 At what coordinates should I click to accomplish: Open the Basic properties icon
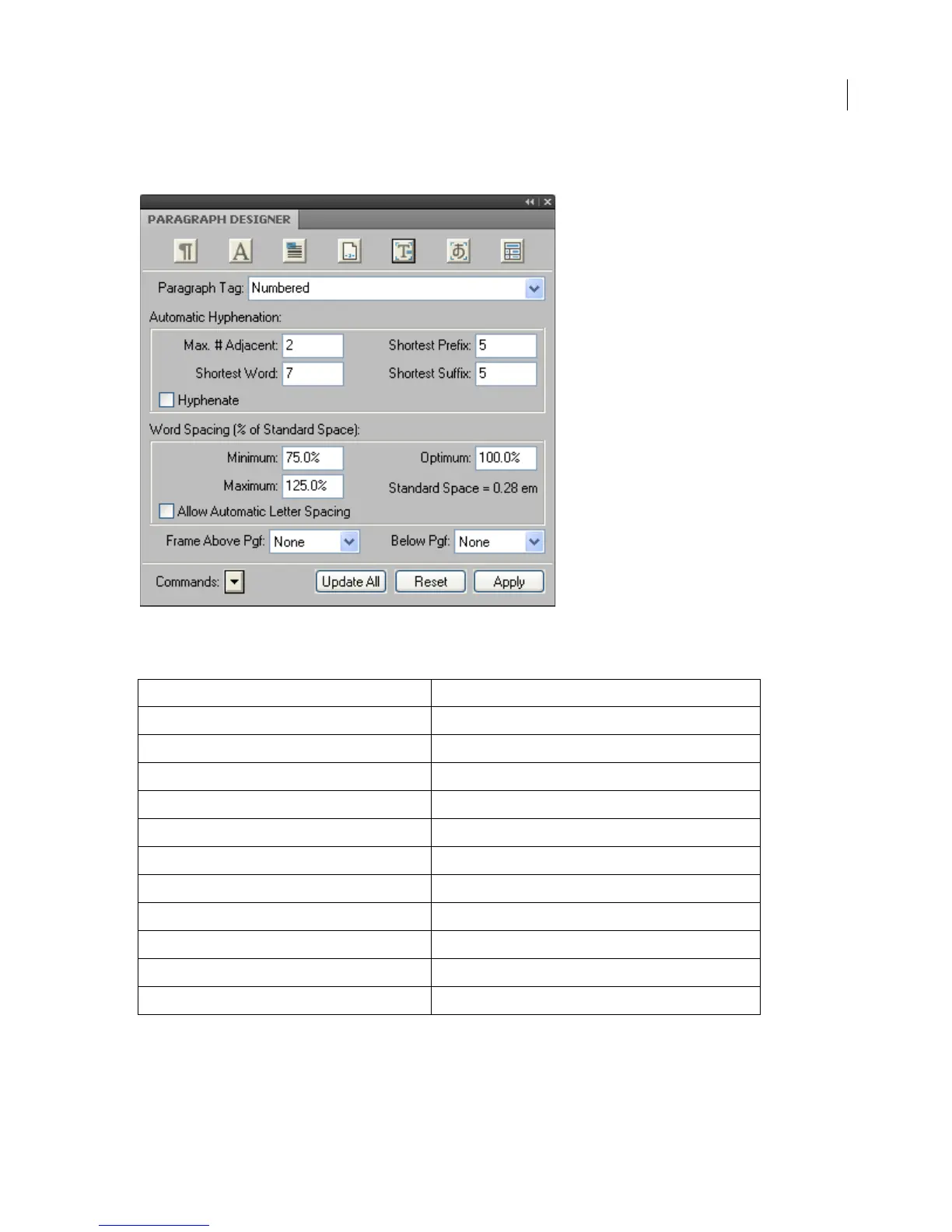pyautogui.click(x=186, y=251)
